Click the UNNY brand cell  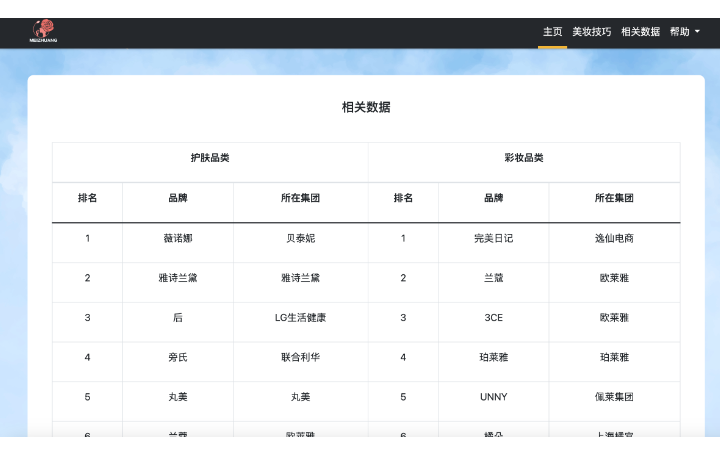point(493,397)
